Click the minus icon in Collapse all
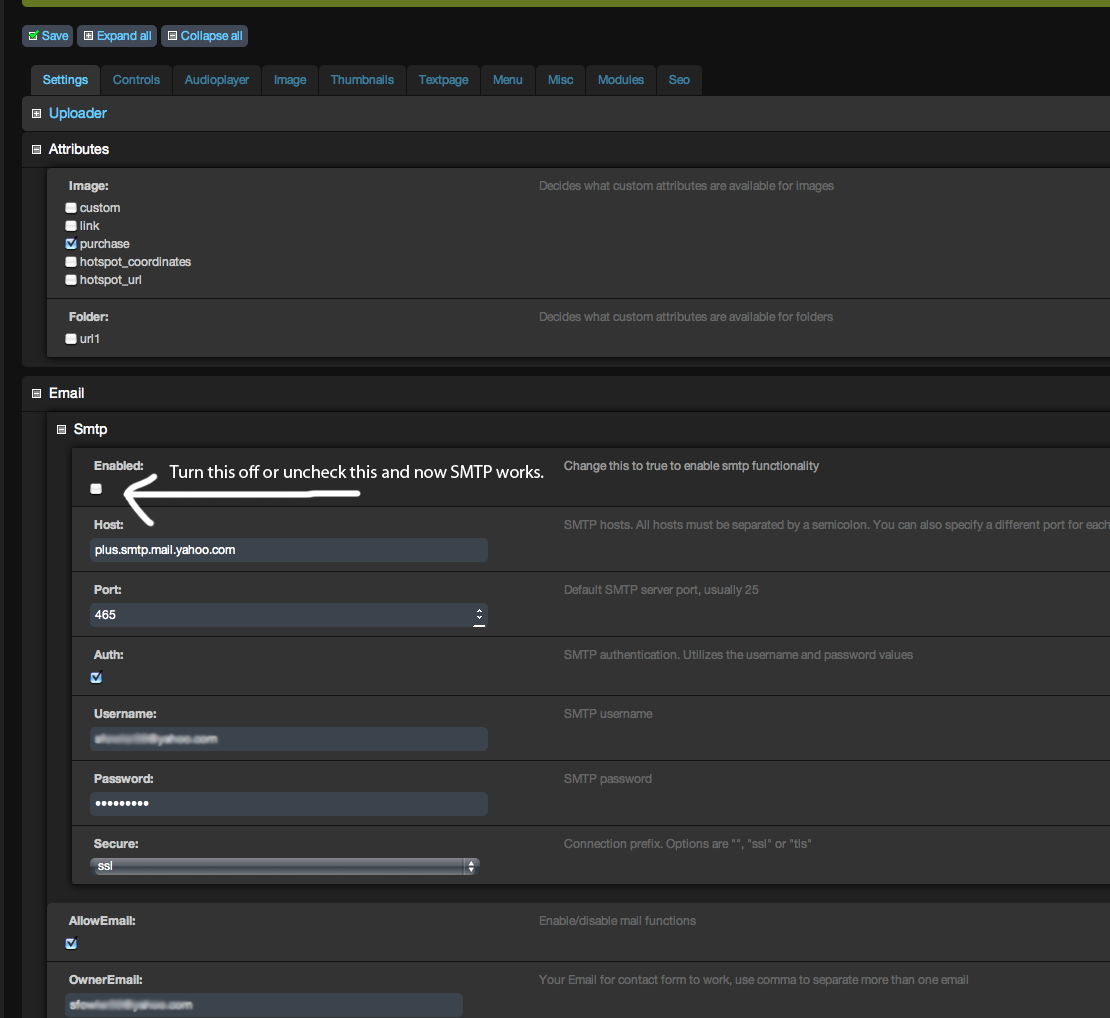The height and width of the screenshot is (1018, 1110). pos(172,36)
